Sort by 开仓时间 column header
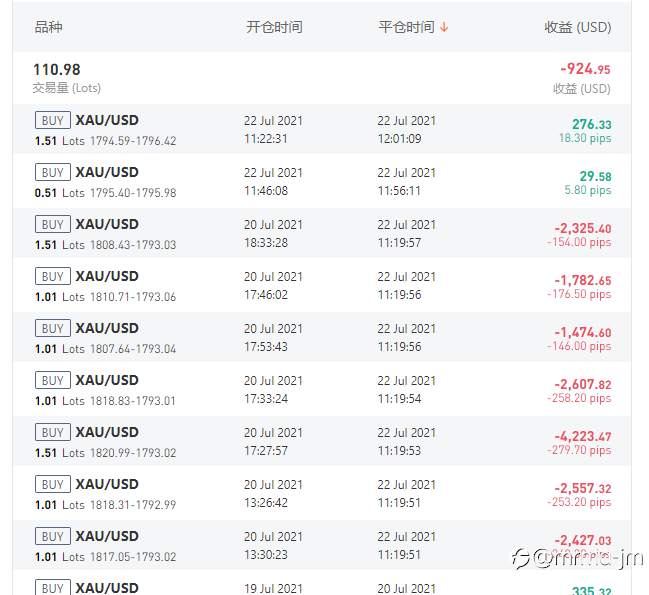Screen dimensions: 649x595 coord(274,27)
